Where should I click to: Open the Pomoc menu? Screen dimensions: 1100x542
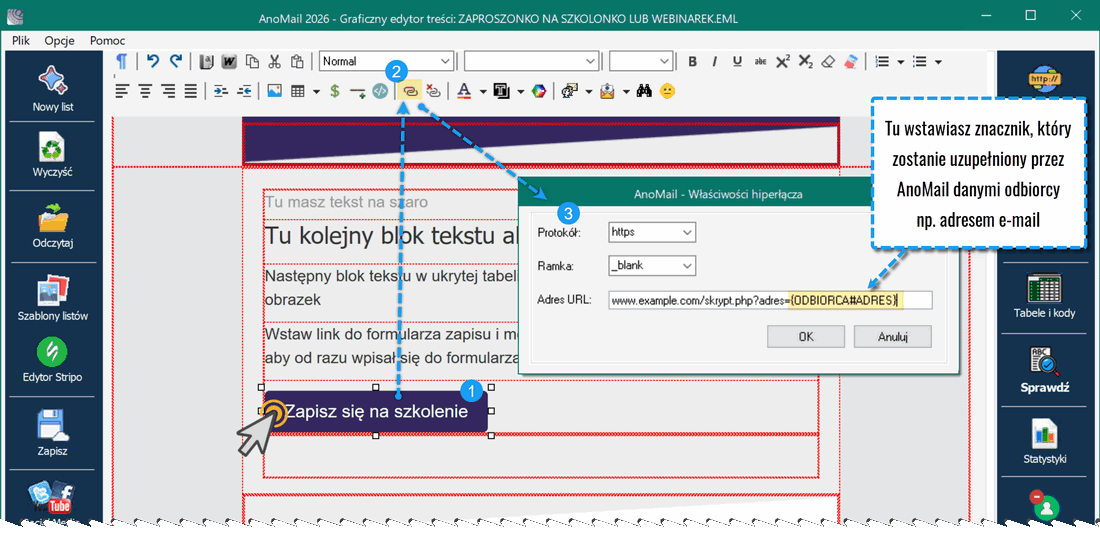point(107,41)
